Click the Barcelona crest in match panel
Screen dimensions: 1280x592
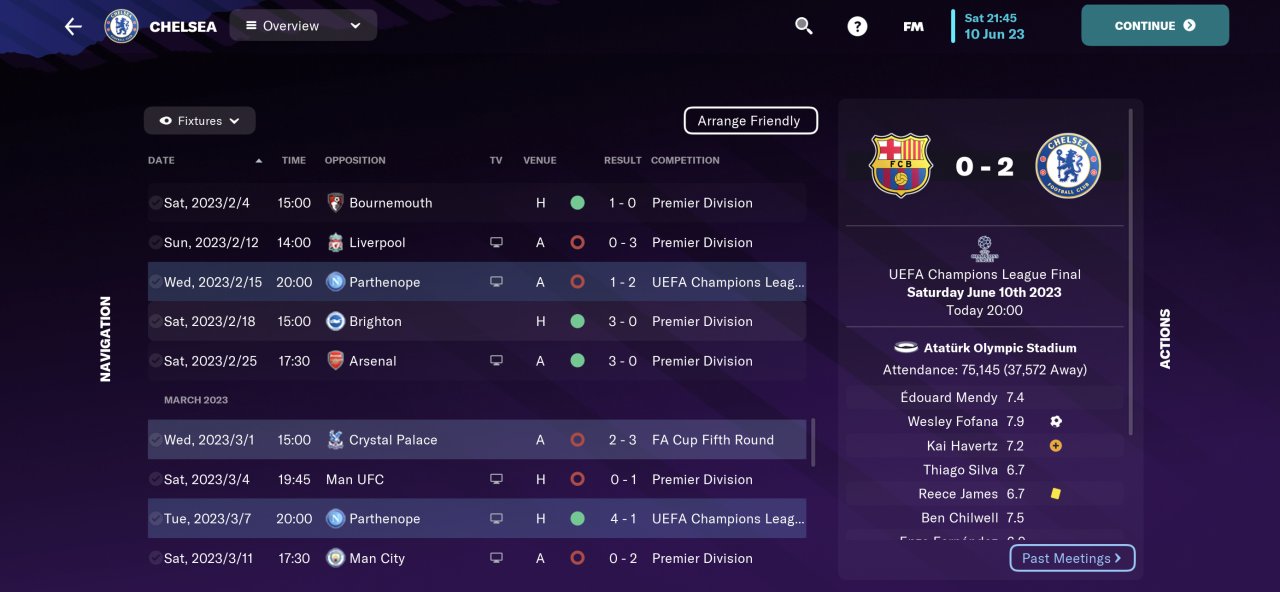click(x=901, y=166)
